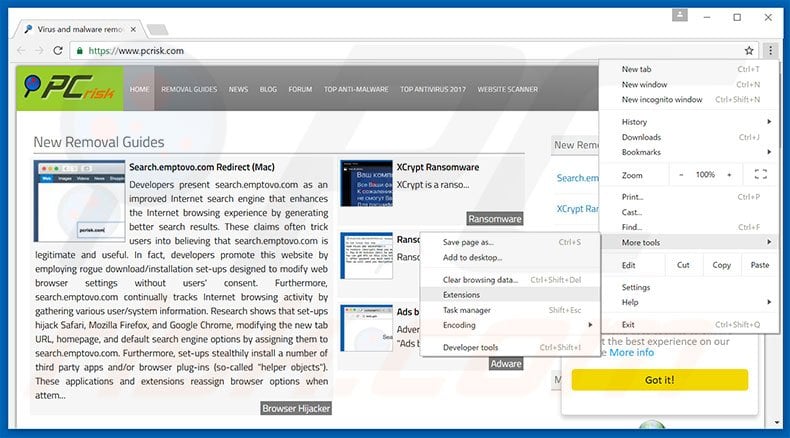This screenshot has height=438, width=790.
Task: Click the Ransomware category tag
Action: coord(495,219)
